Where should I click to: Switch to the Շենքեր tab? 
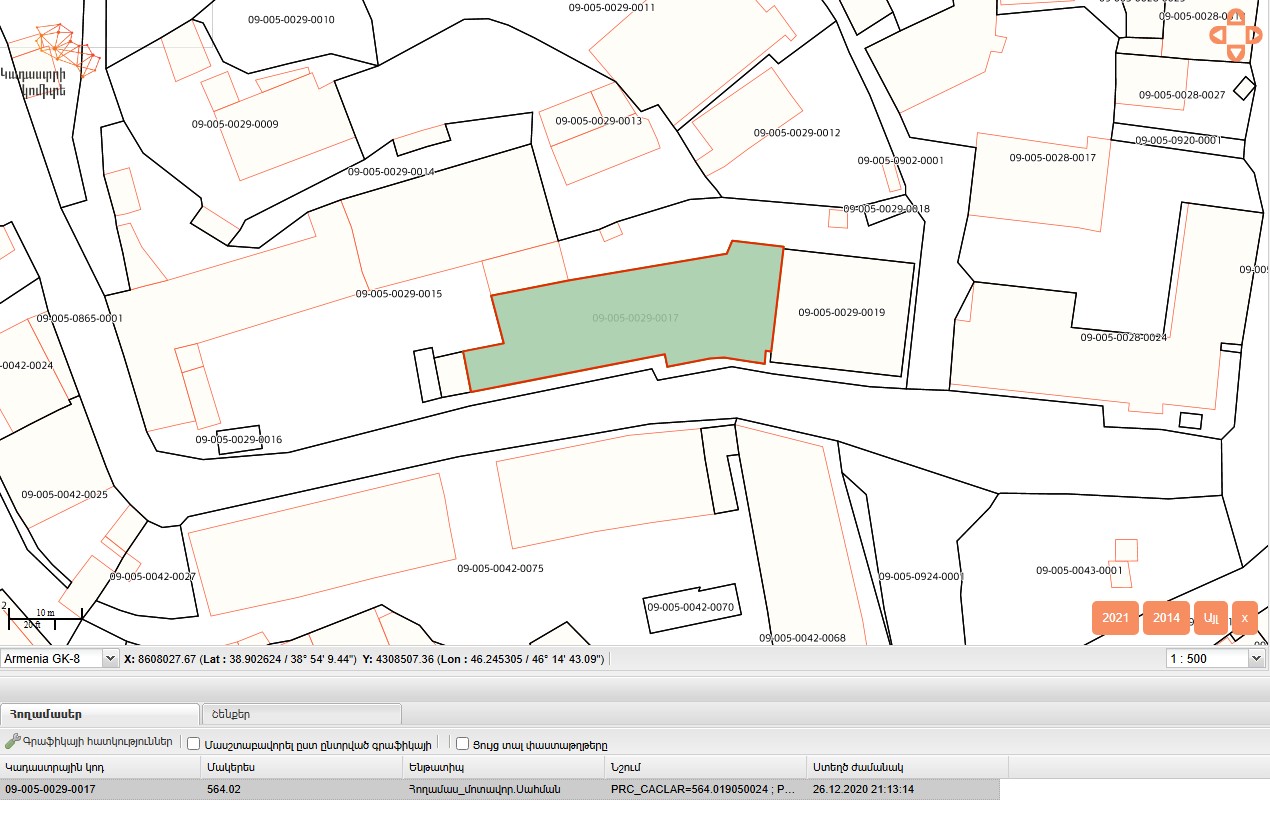(301, 714)
